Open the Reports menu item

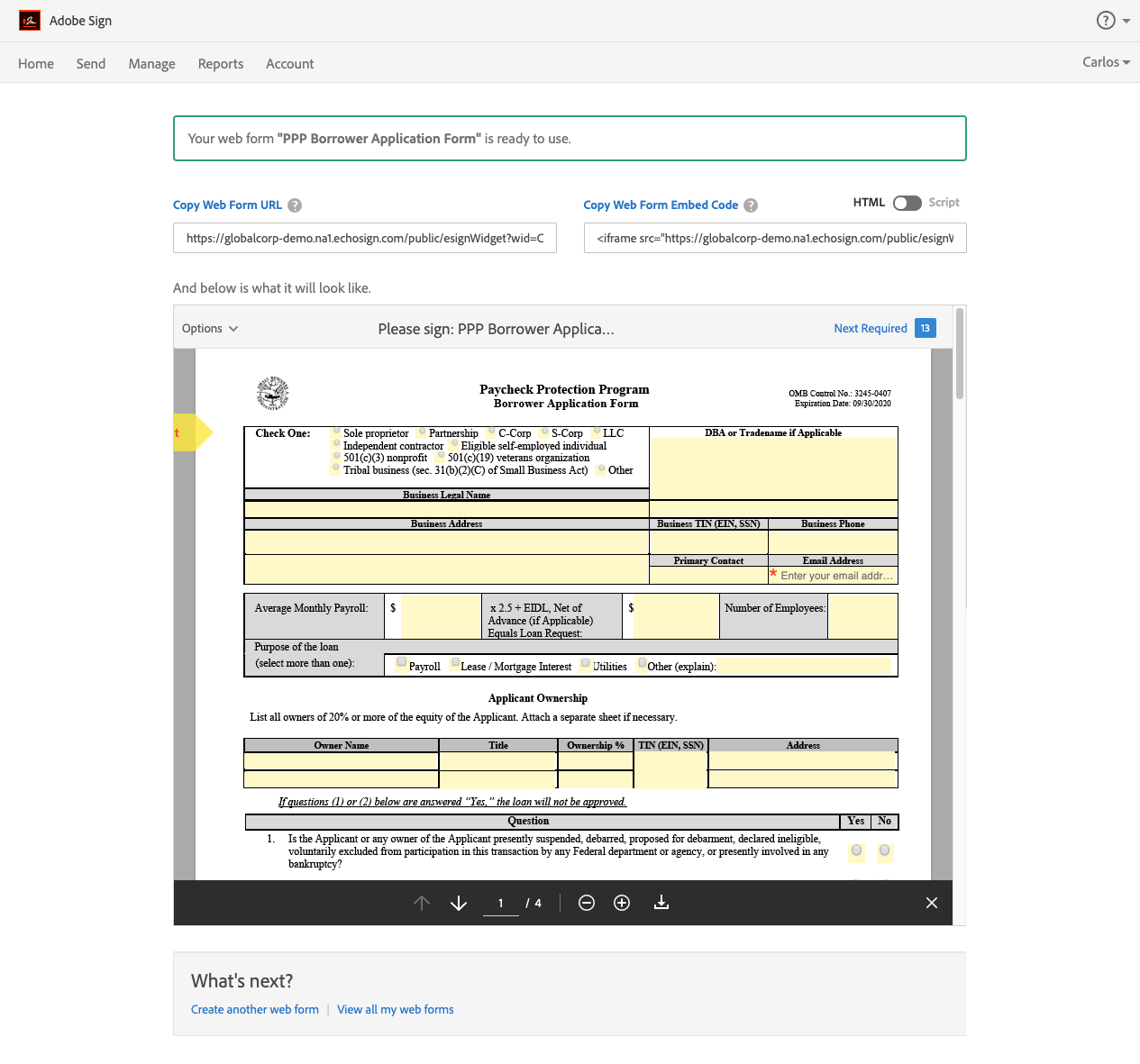221,64
